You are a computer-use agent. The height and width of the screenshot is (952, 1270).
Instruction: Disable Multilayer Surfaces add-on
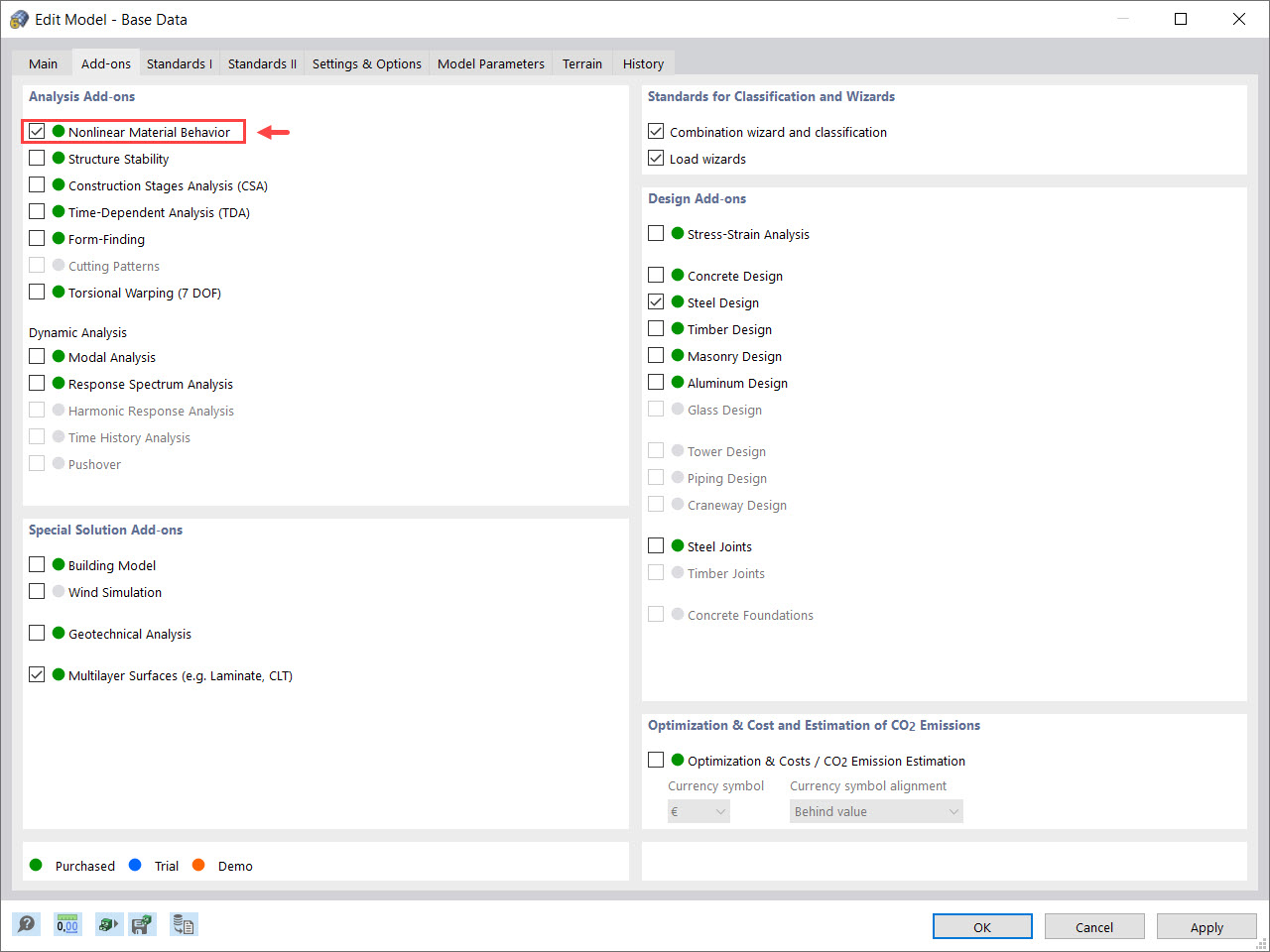[x=37, y=674]
